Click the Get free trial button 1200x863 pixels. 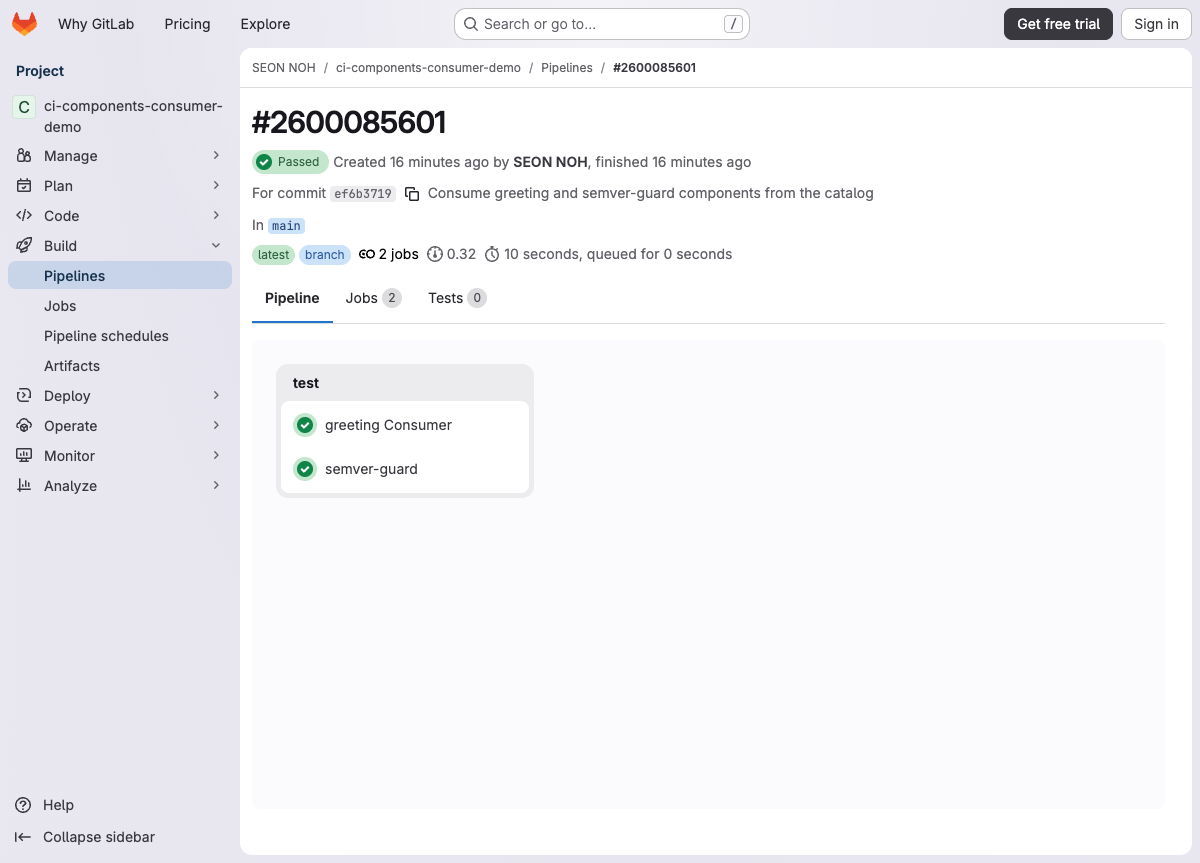[x=1058, y=24]
